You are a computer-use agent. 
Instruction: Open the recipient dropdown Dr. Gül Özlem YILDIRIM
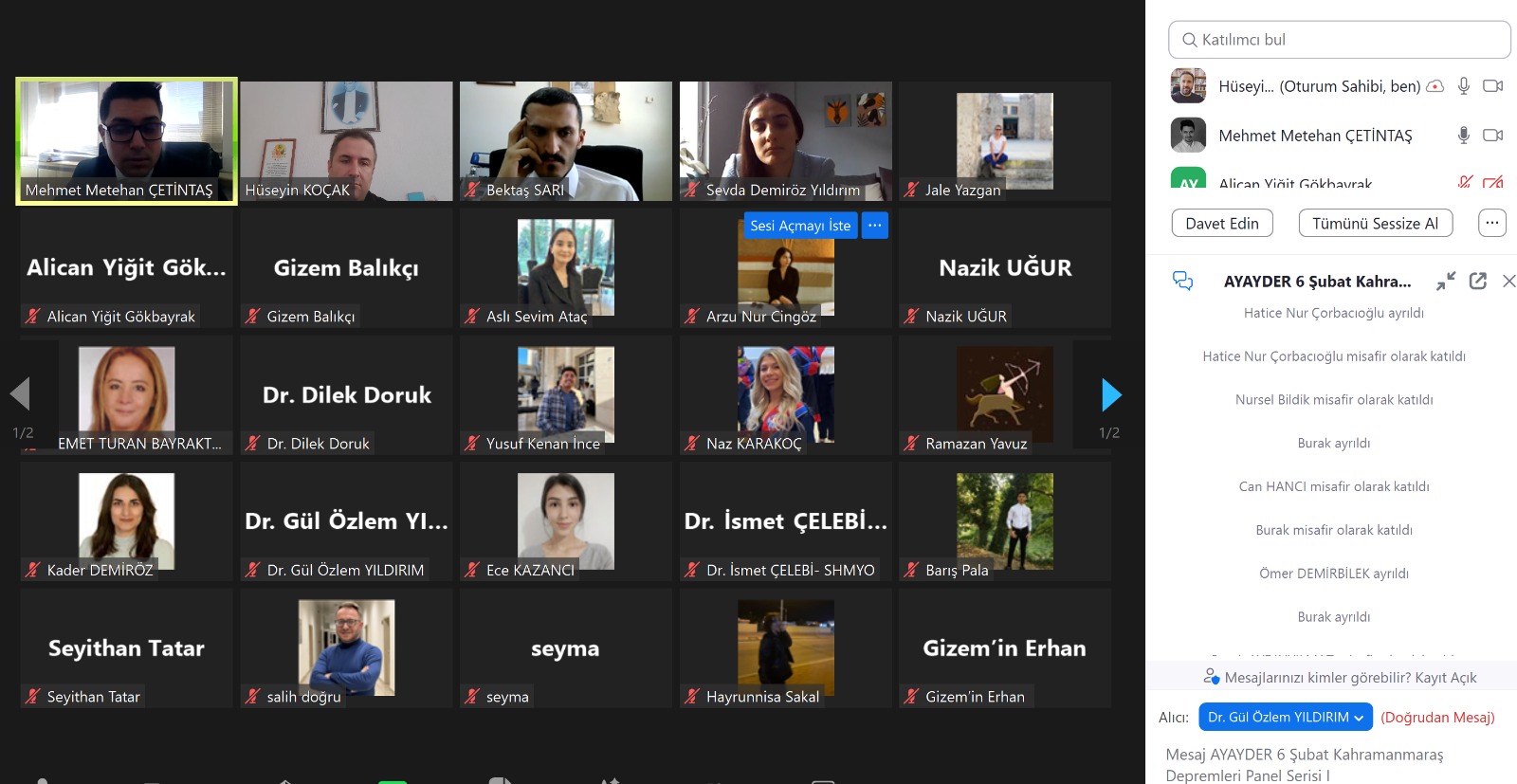(x=1285, y=717)
